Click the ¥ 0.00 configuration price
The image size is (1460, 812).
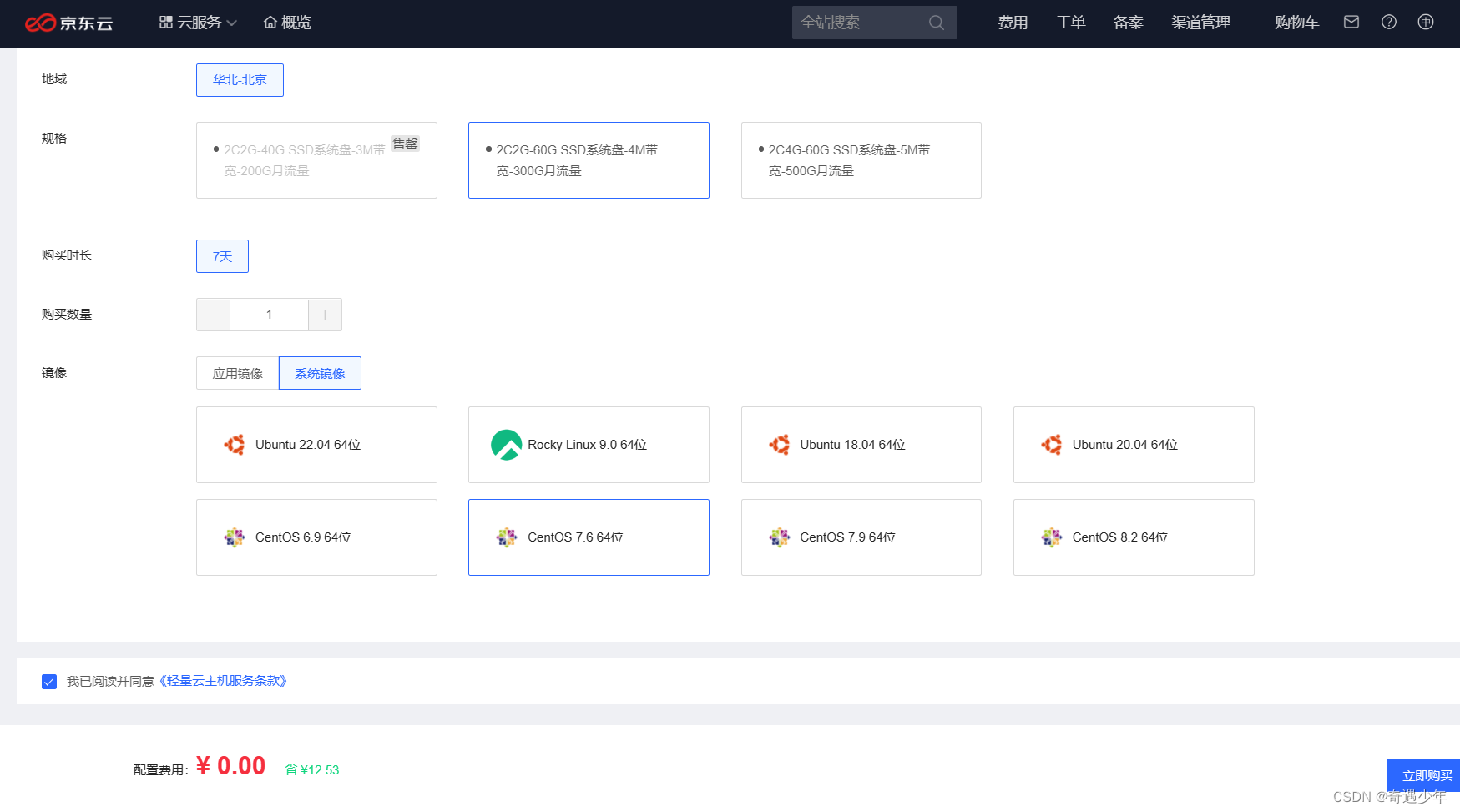click(x=230, y=766)
